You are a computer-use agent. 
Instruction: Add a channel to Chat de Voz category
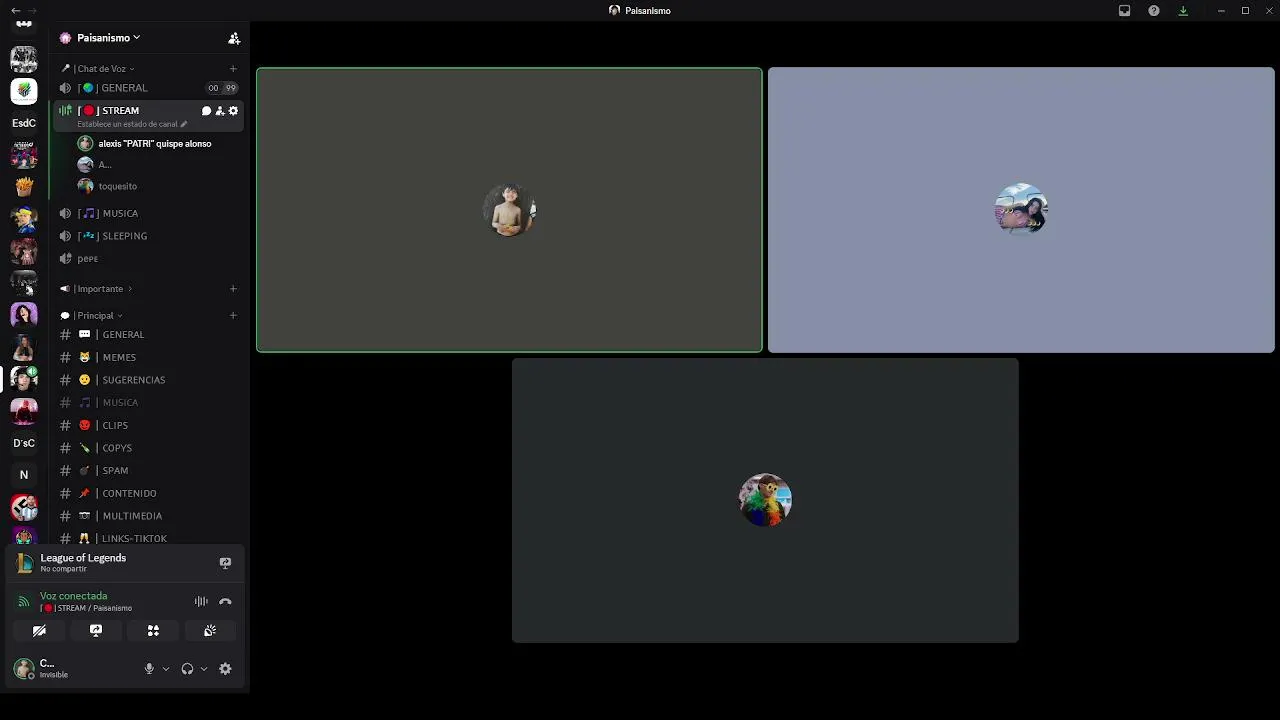coord(233,69)
